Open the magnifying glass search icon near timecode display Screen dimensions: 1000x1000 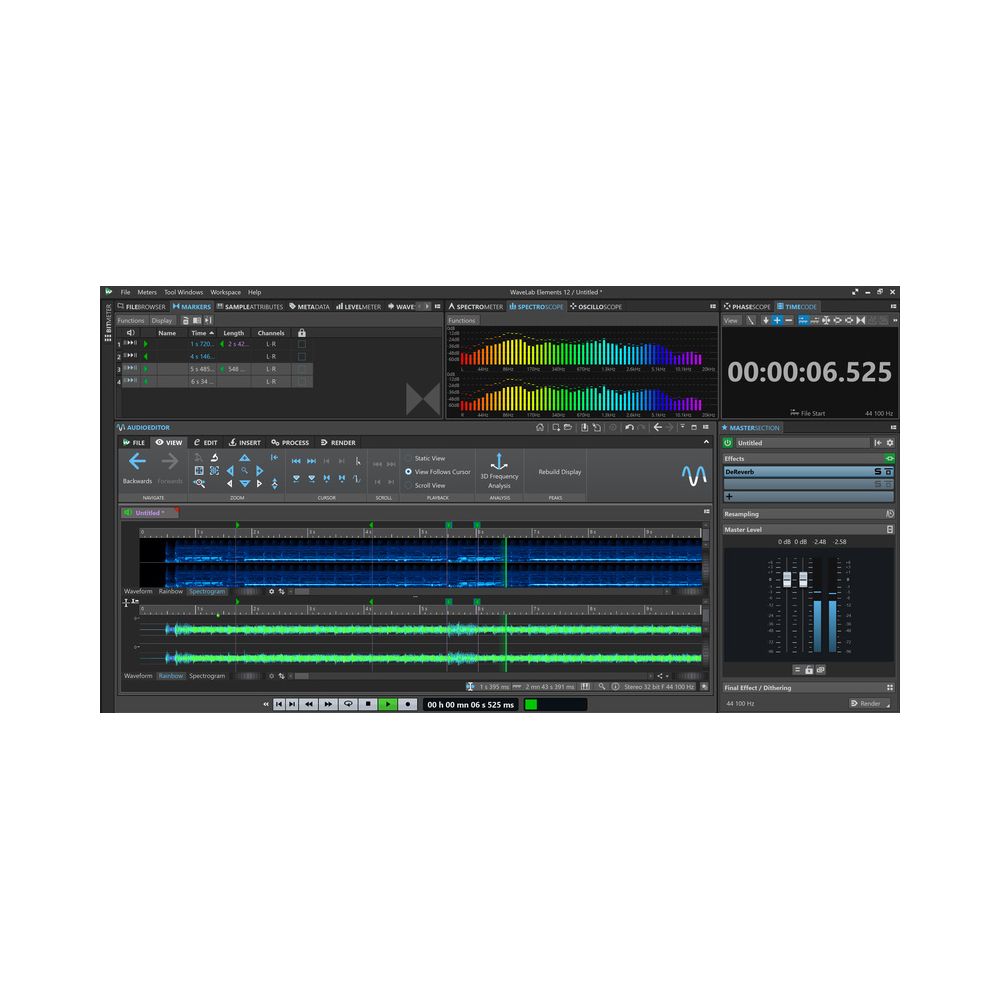[x=602, y=687]
